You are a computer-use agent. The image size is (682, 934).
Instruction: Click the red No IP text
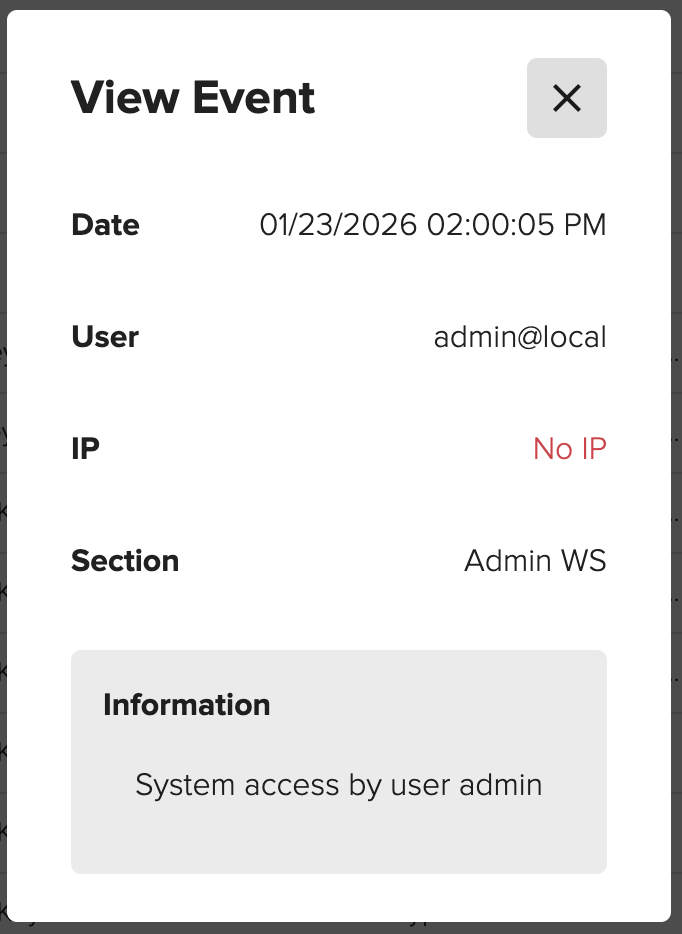(569, 449)
